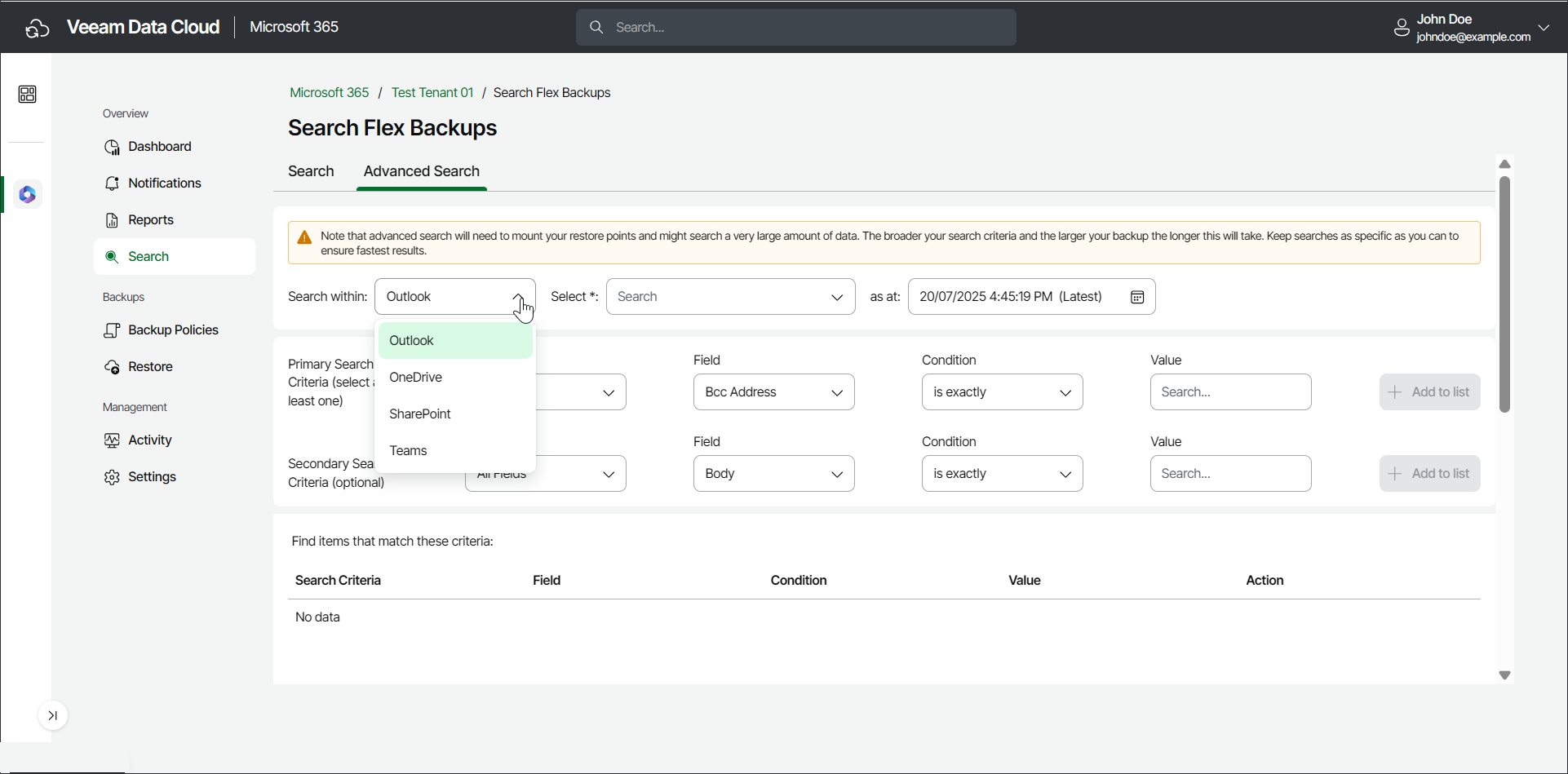
Task: Click the user profile avatar icon
Action: tap(1402, 28)
